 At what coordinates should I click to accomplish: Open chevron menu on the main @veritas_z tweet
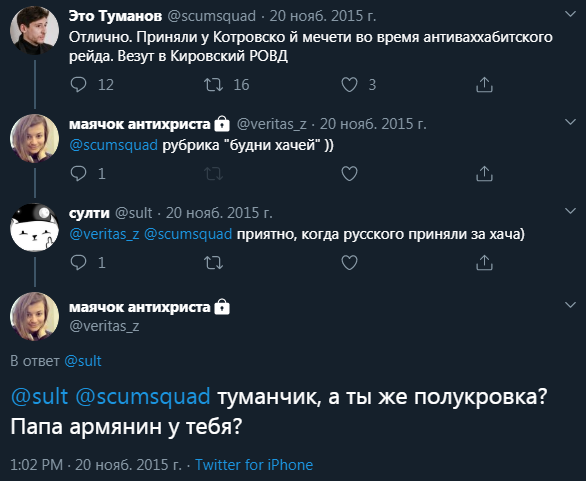pyautogui.click(x=570, y=305)
